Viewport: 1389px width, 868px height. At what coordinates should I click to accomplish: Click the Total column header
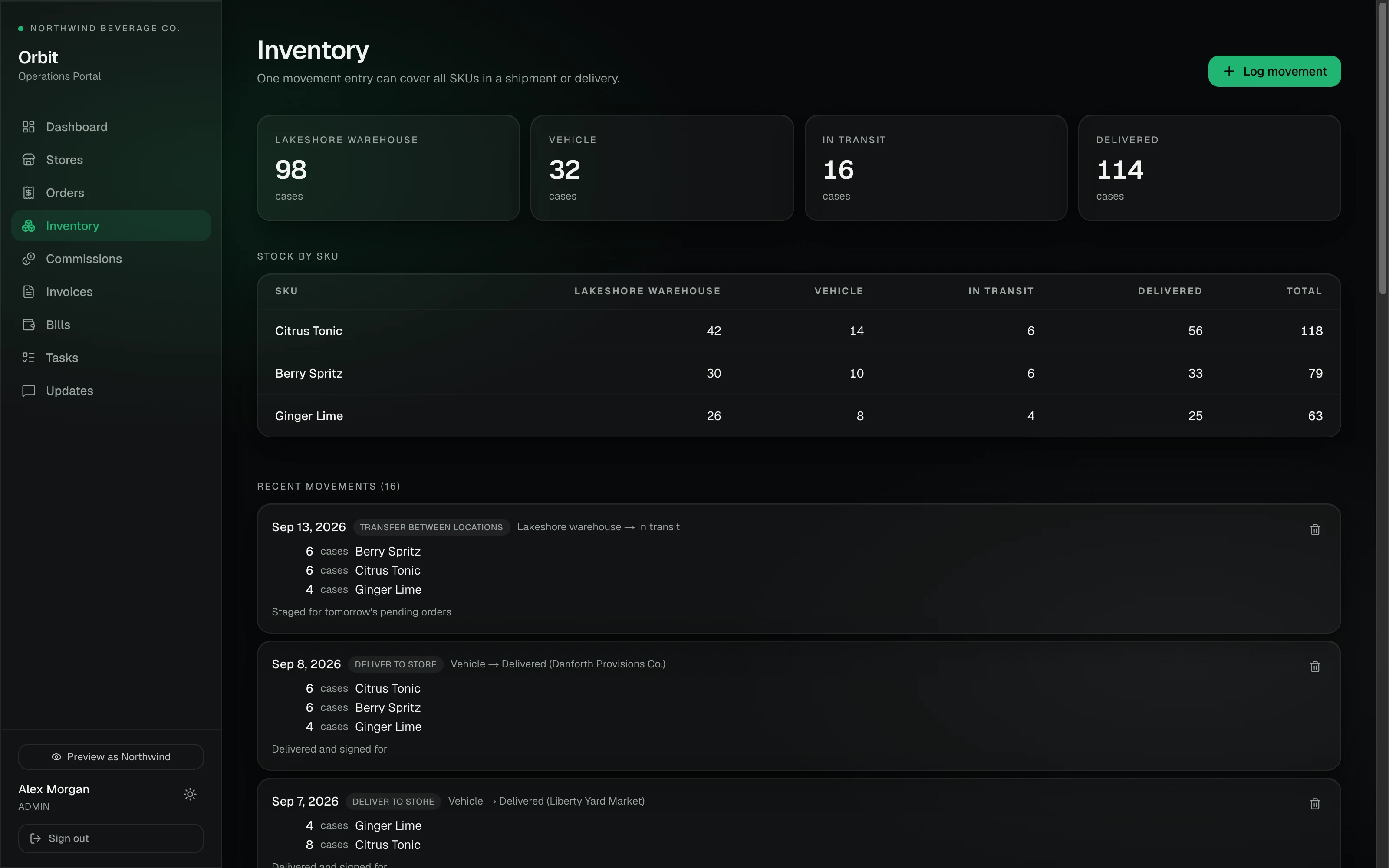[x=1304, y=291]
